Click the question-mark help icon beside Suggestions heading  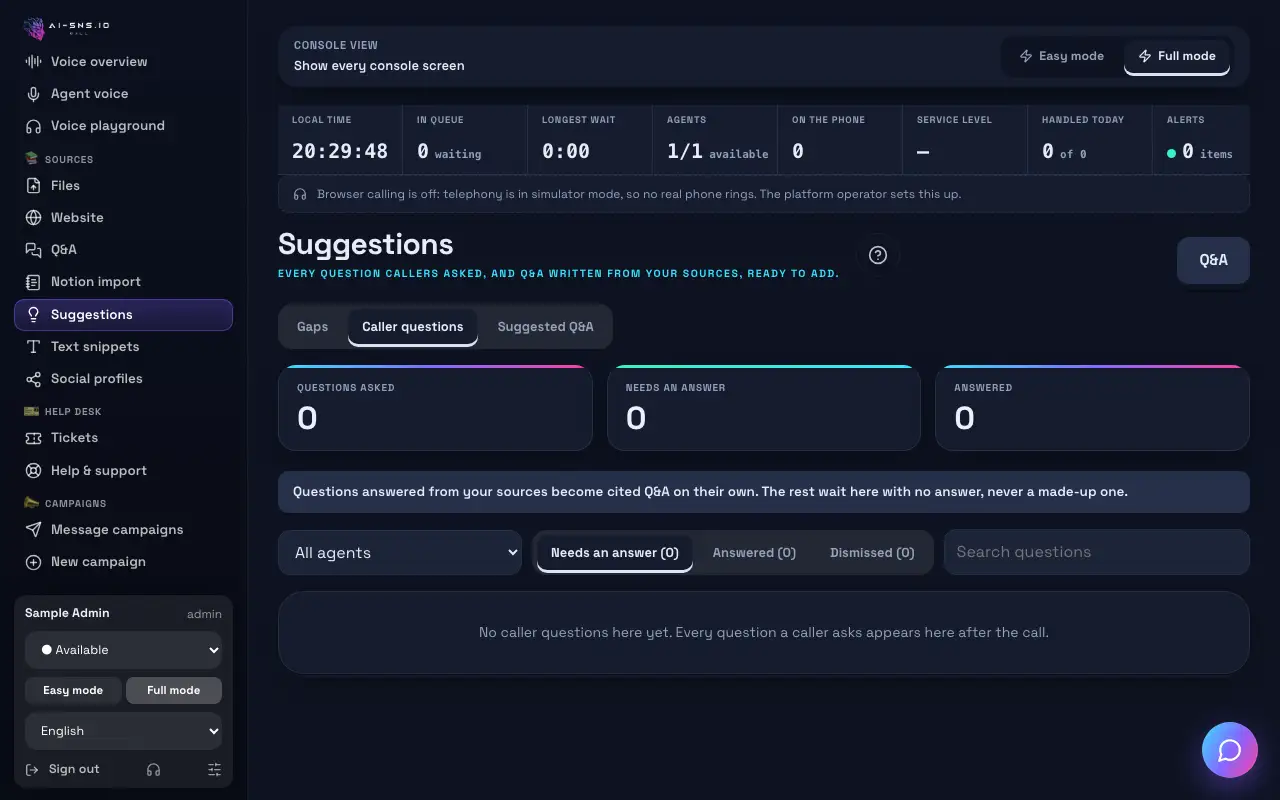click(x=878, y=255)
